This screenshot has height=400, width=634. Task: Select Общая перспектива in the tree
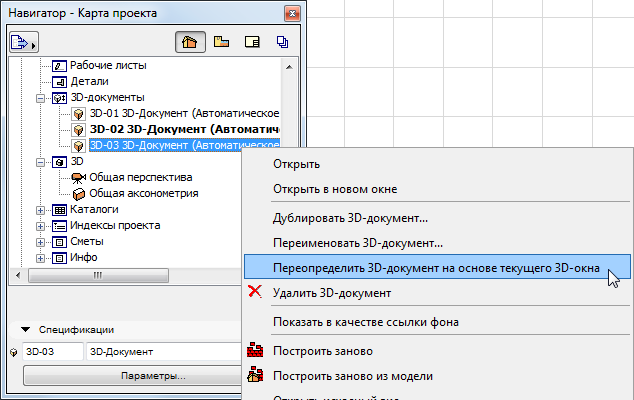pos(141,178)
